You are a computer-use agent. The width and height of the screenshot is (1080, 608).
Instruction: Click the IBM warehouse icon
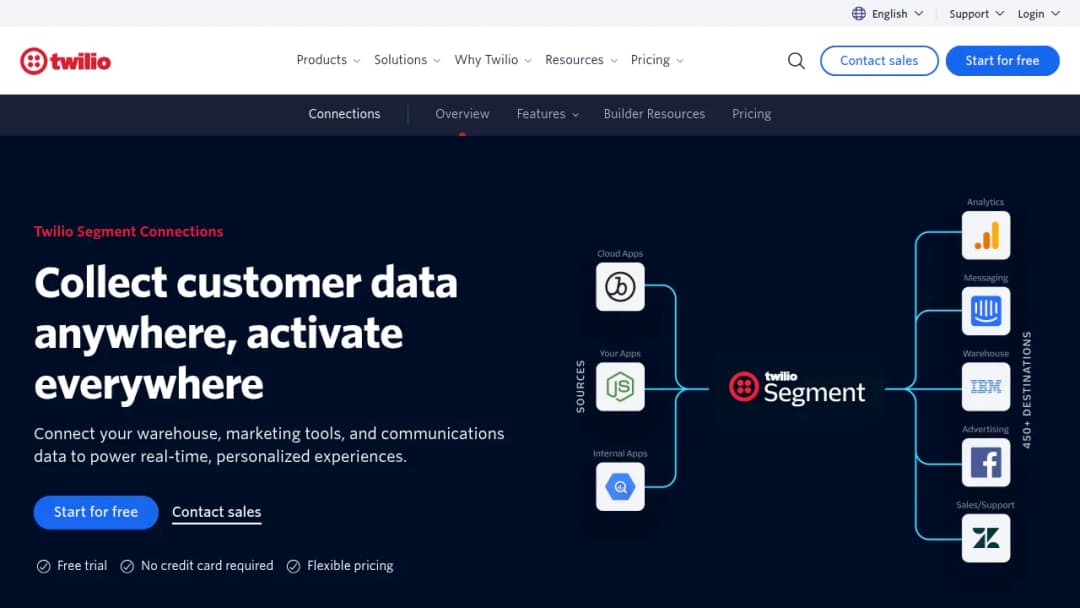tap(986, 387)
